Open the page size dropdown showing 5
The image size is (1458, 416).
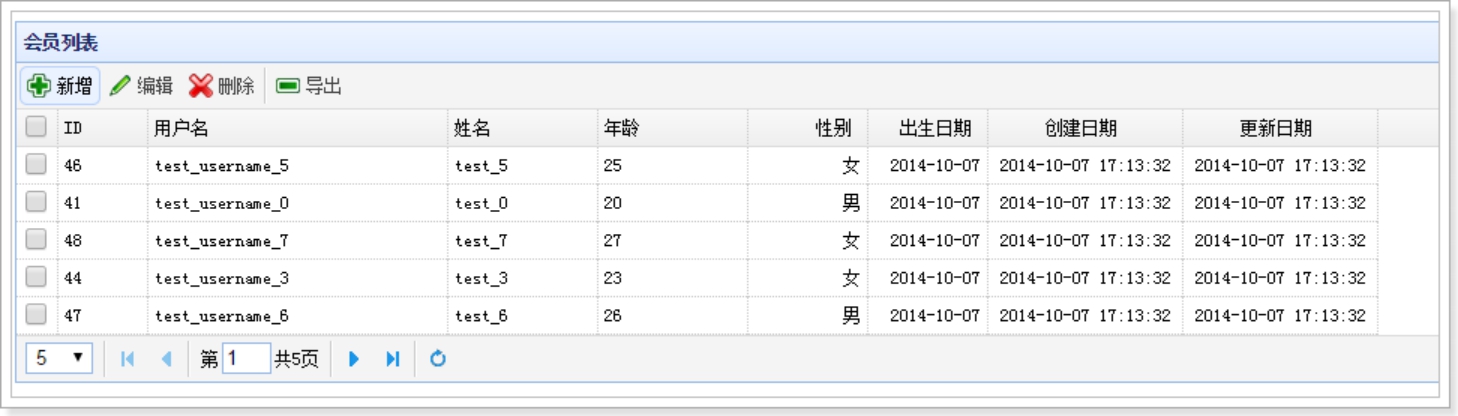click(59, 358)
